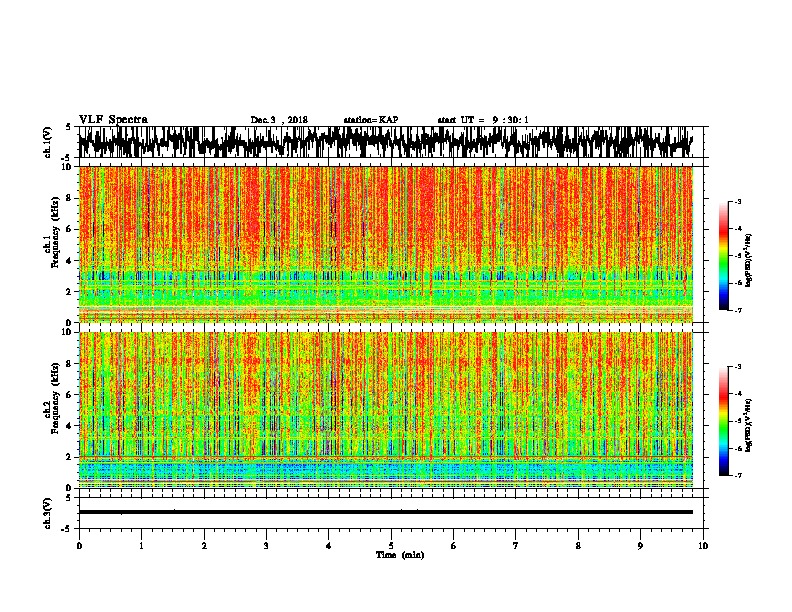Click the -7 value below the lower colorbar
Image resolution: width=792 pixels, height=612 pixels.
point(737,475)
